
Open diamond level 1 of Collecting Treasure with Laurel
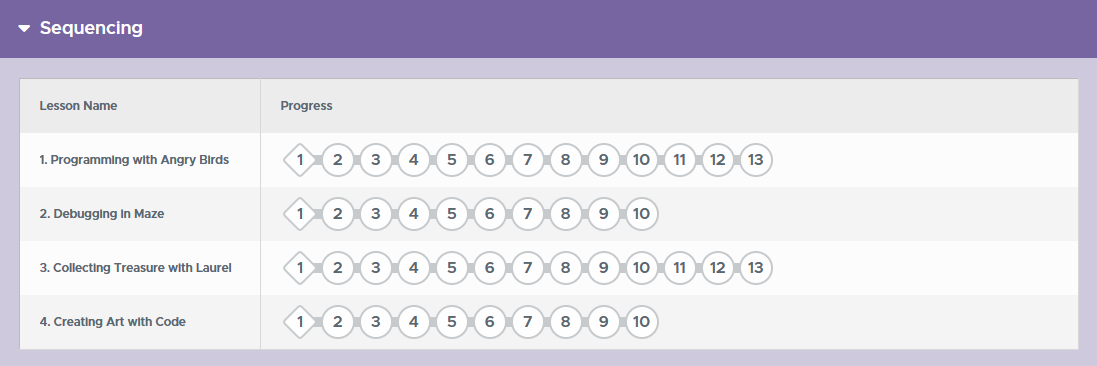coord(299,267)
